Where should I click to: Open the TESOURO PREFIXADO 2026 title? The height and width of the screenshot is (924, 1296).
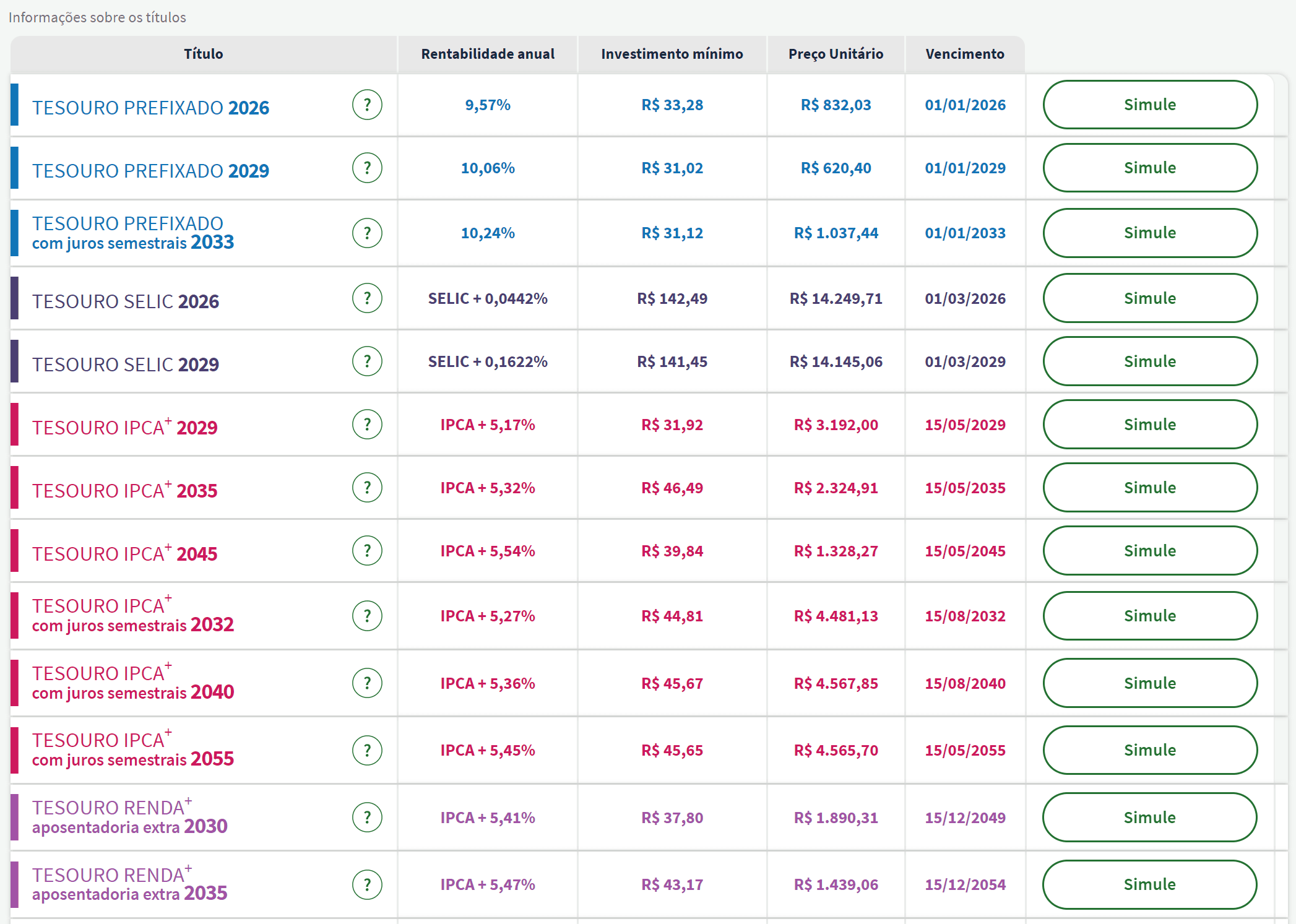(x=150, y=108)
